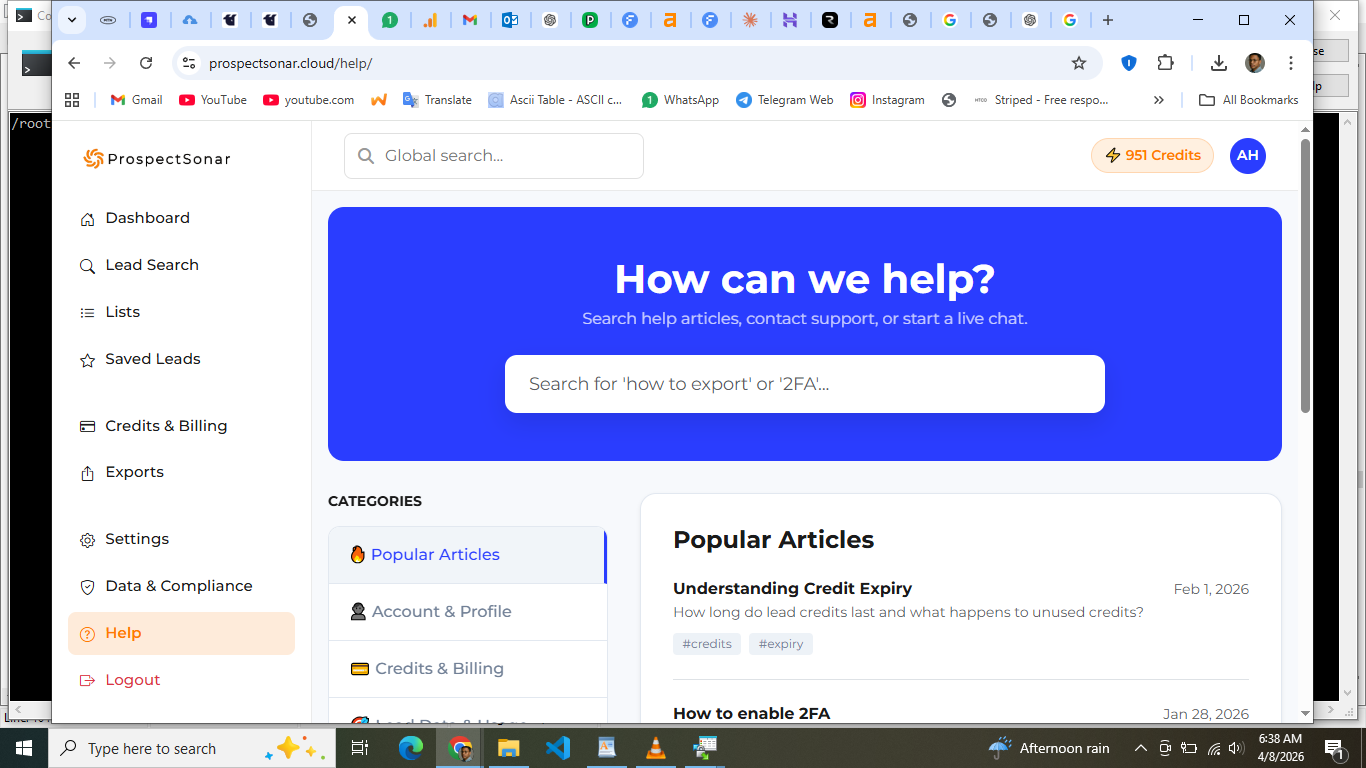
Task: Select the Account & Profile category
Action: point(441,612)
